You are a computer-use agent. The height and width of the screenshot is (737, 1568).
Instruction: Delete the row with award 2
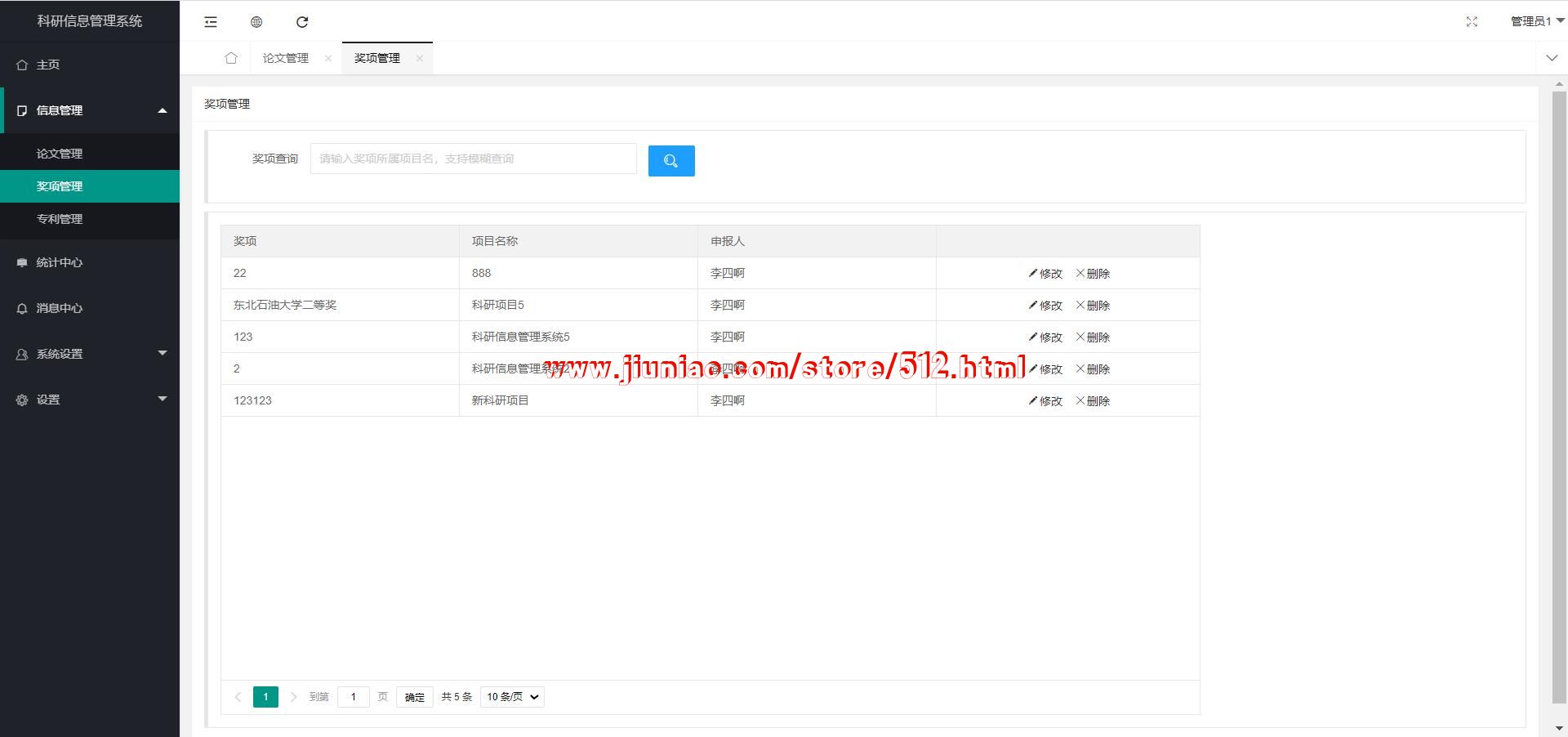click(x=1093, y=369)
